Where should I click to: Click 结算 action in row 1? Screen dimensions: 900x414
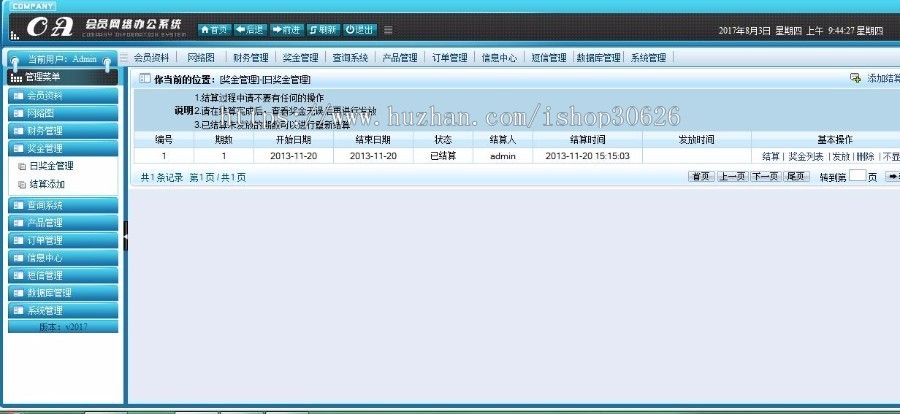[770, 156]
